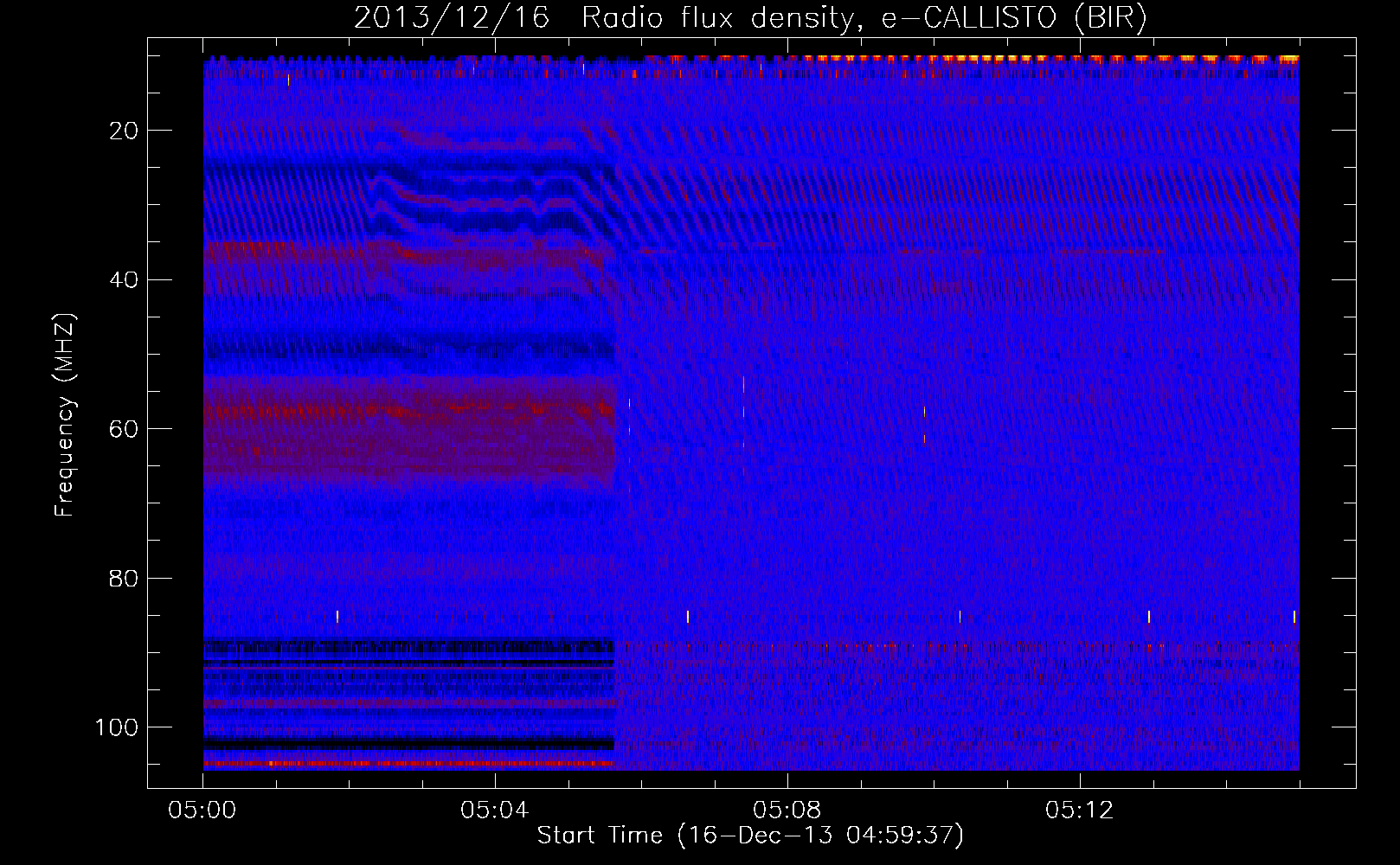This screenshot has height=865, width=1400.
Task: Click the "Frequency (MHZ)" y-axis label
Action: [x=65, y=415]
